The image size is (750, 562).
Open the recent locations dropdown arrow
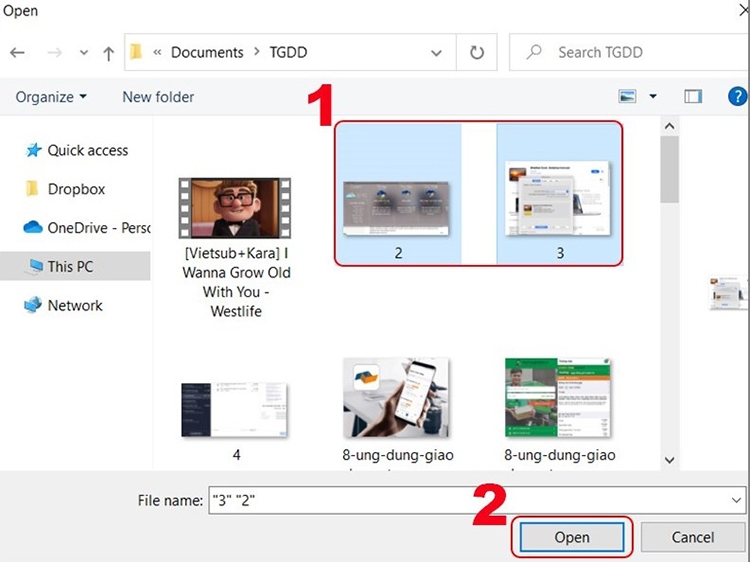pos(84,53)
